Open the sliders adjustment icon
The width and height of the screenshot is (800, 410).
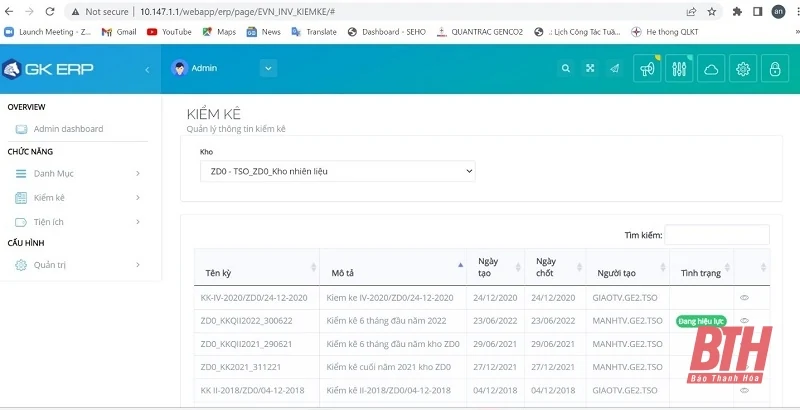click(679, 68)
